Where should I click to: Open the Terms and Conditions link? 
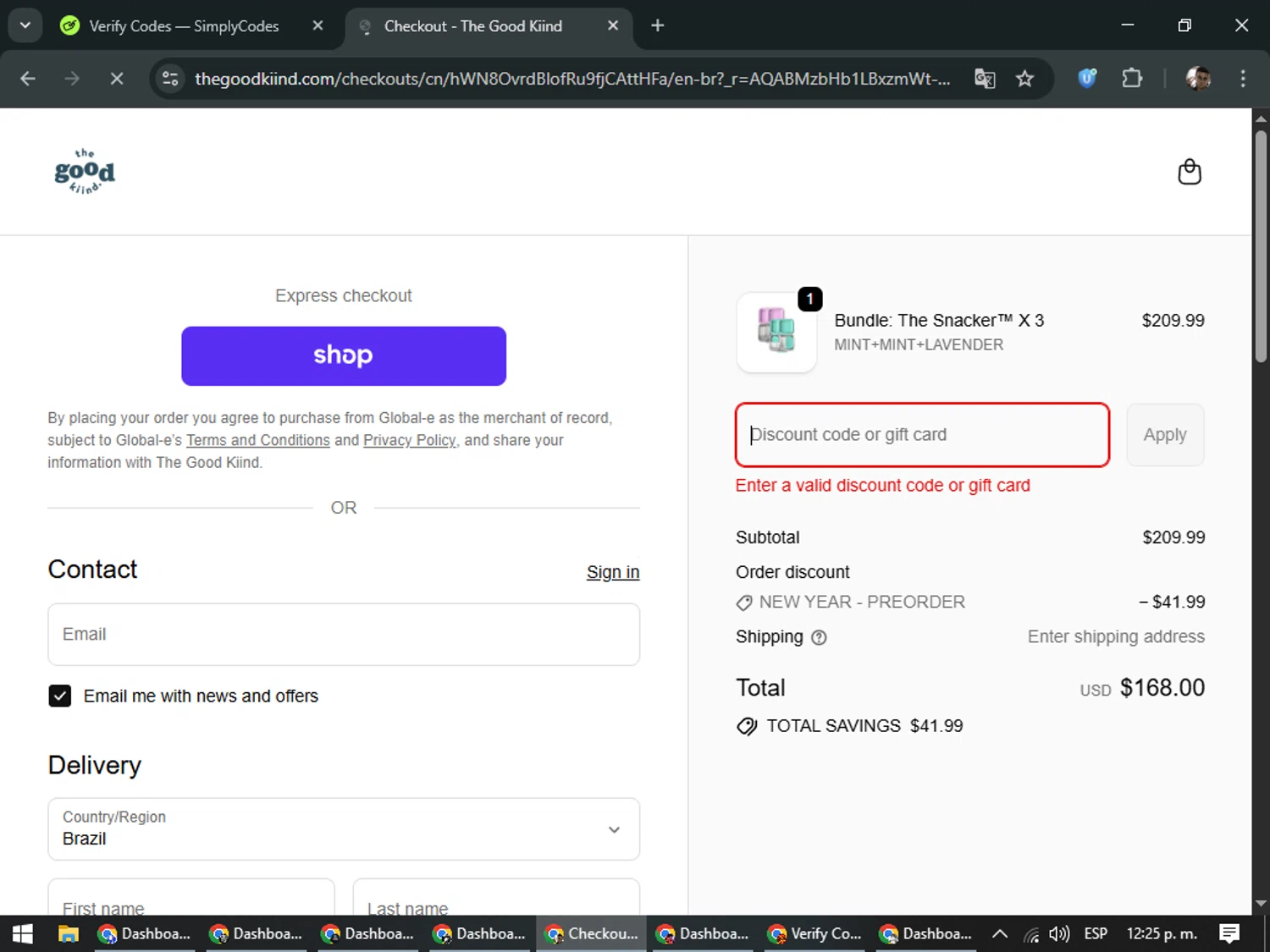pyautogui.click(x=258, y=440)
